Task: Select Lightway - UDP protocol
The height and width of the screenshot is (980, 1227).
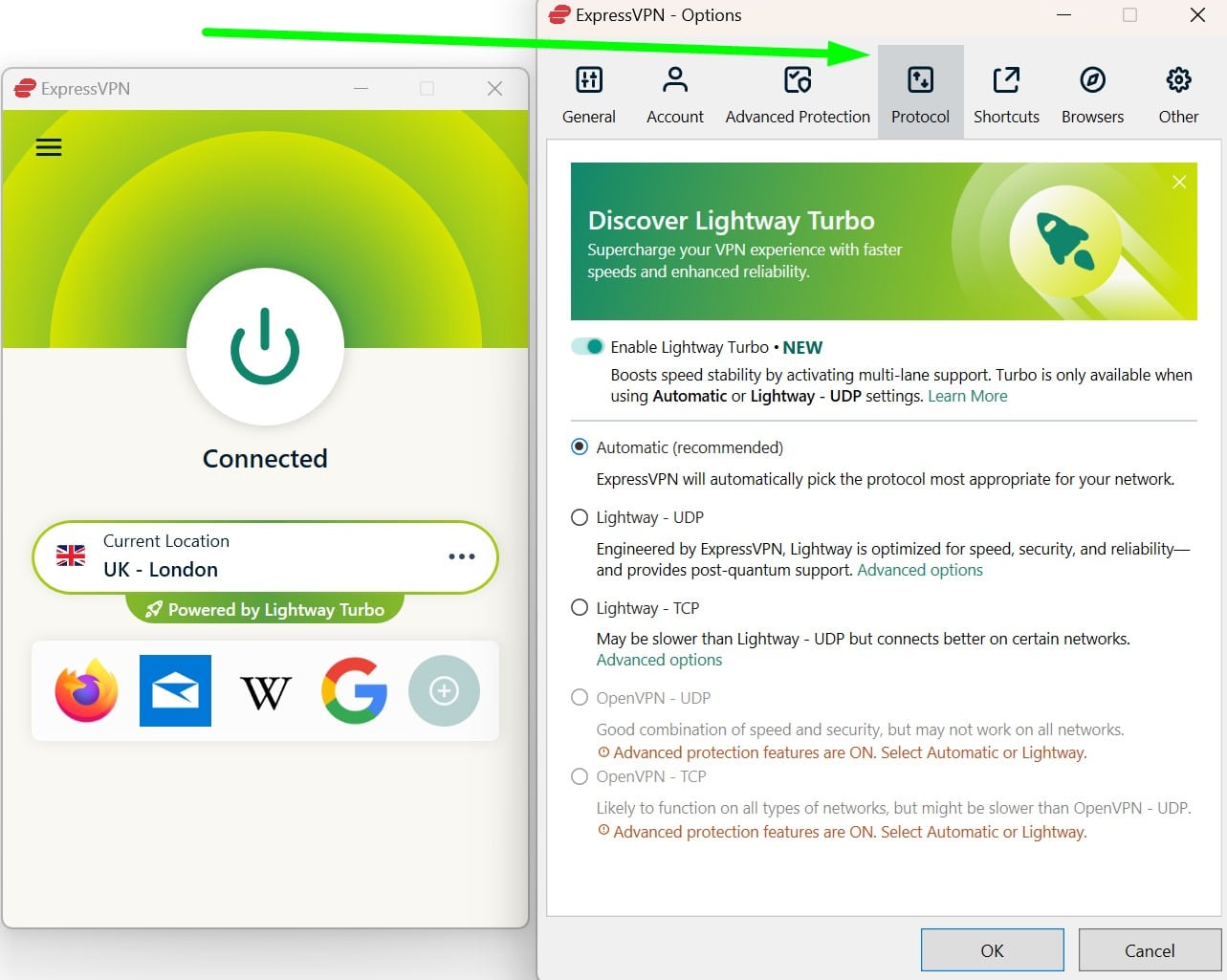Action: click(580, 517)
